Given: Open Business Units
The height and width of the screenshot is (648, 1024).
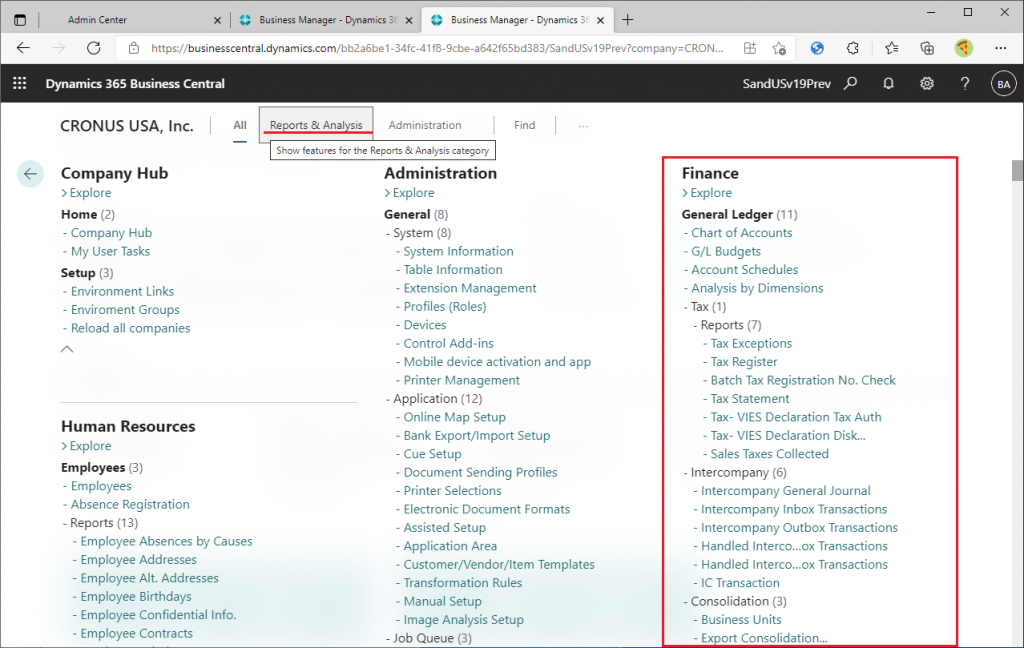Looking at the screenshot, I should pyautogui.click(x=741, y=619).
